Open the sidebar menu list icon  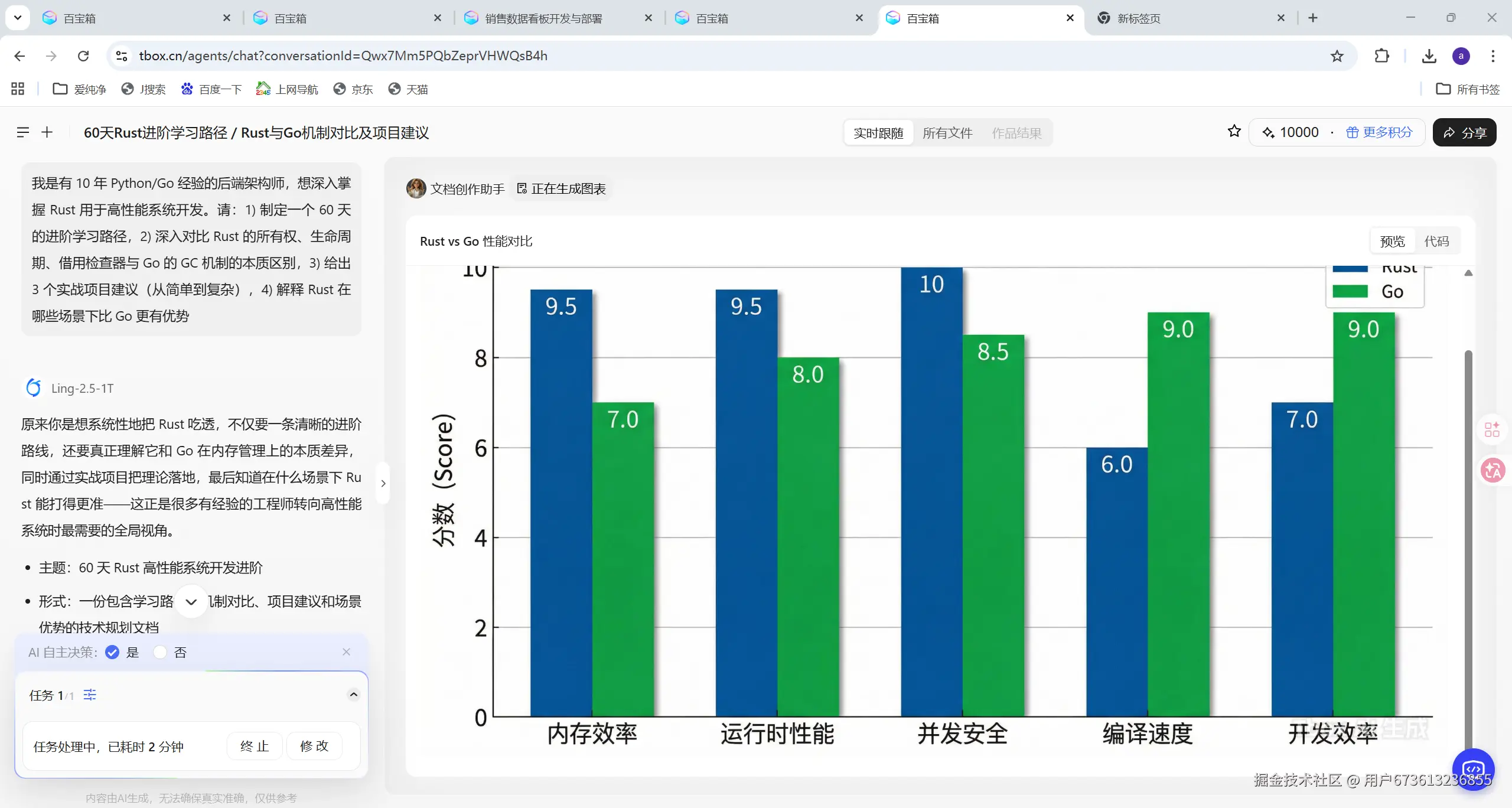(x=22, y=132)
